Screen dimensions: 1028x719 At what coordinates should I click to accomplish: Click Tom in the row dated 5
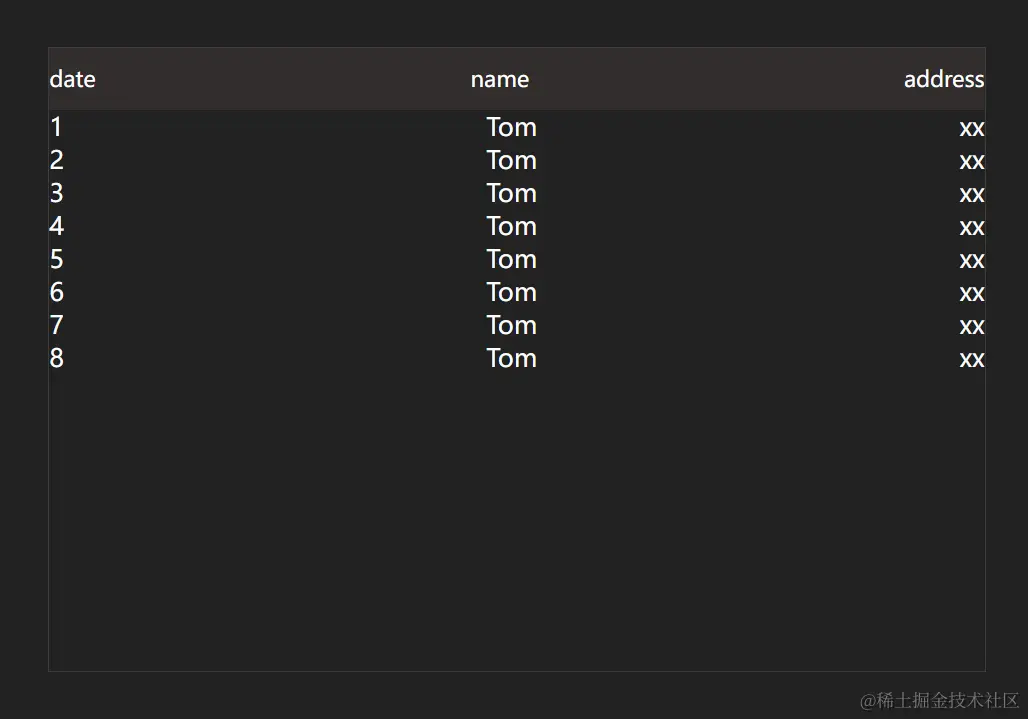pyautogui.click(x=511, y=259)
